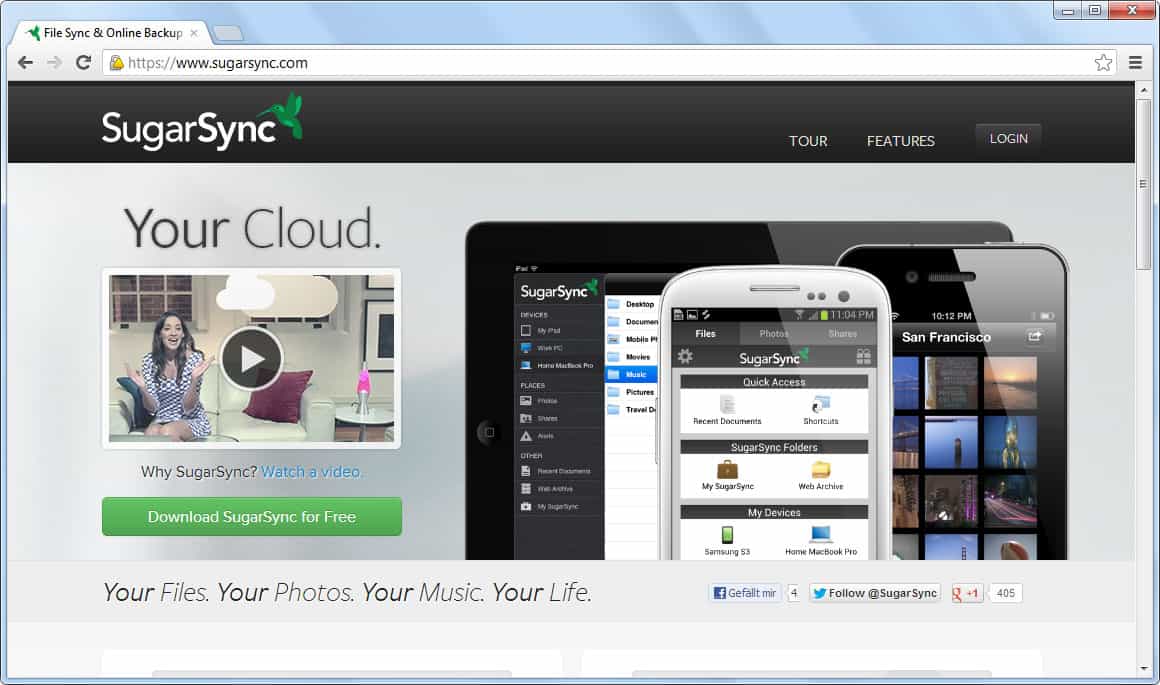
Task: Maximize the browser window
Action: [1095, 10]
